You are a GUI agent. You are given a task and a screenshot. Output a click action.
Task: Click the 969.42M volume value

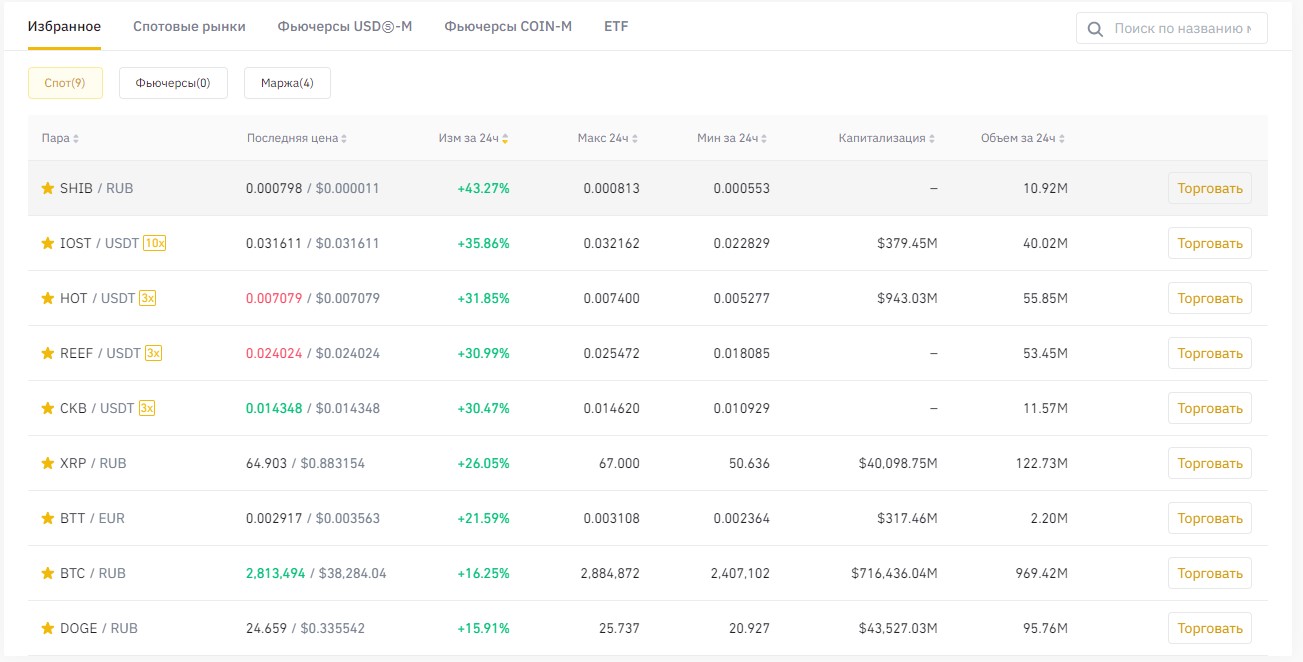1040,573
